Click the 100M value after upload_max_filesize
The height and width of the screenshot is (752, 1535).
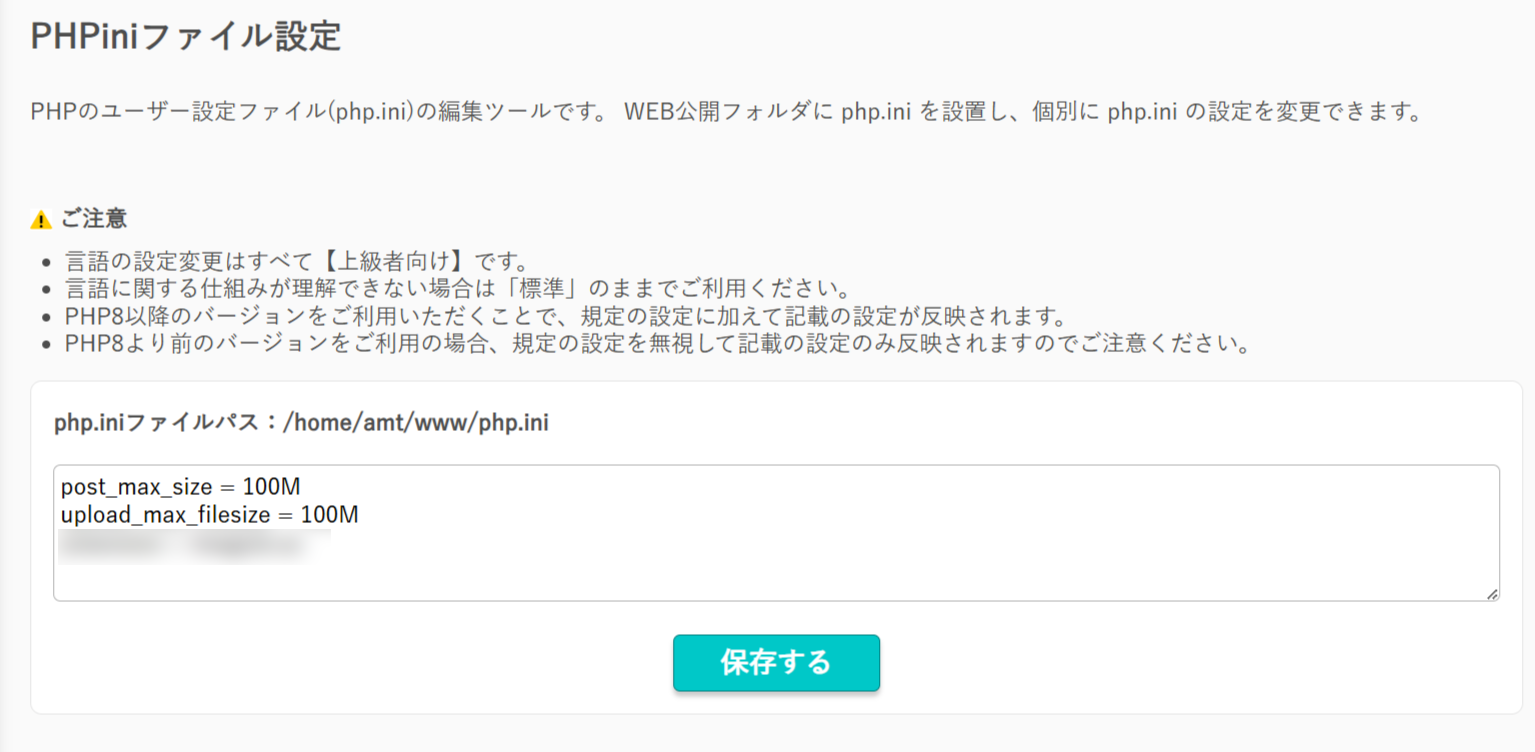pyautogui.click(x=329, y=516)
